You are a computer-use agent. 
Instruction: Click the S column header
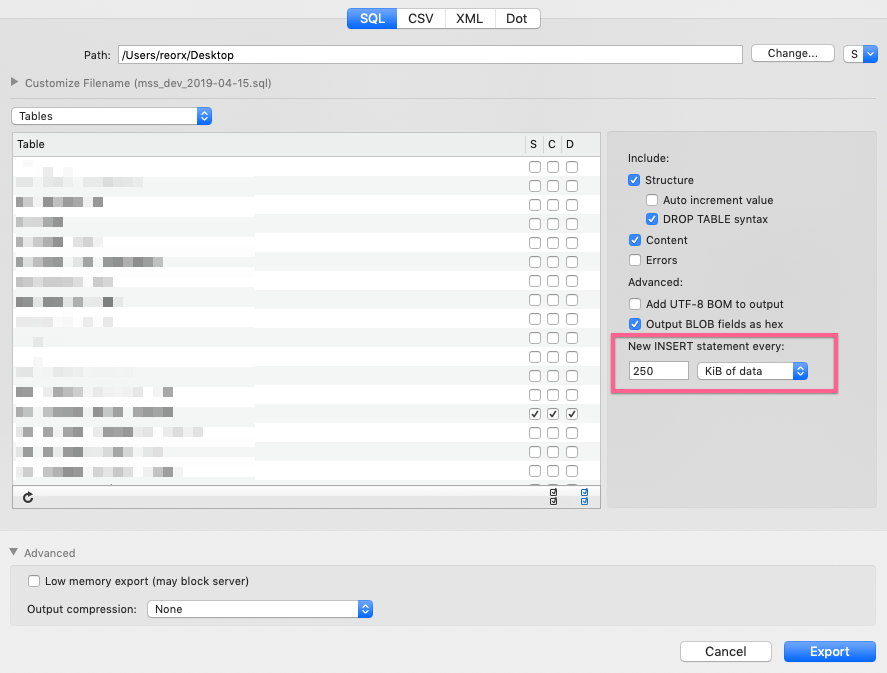click(x=533, y=144)
